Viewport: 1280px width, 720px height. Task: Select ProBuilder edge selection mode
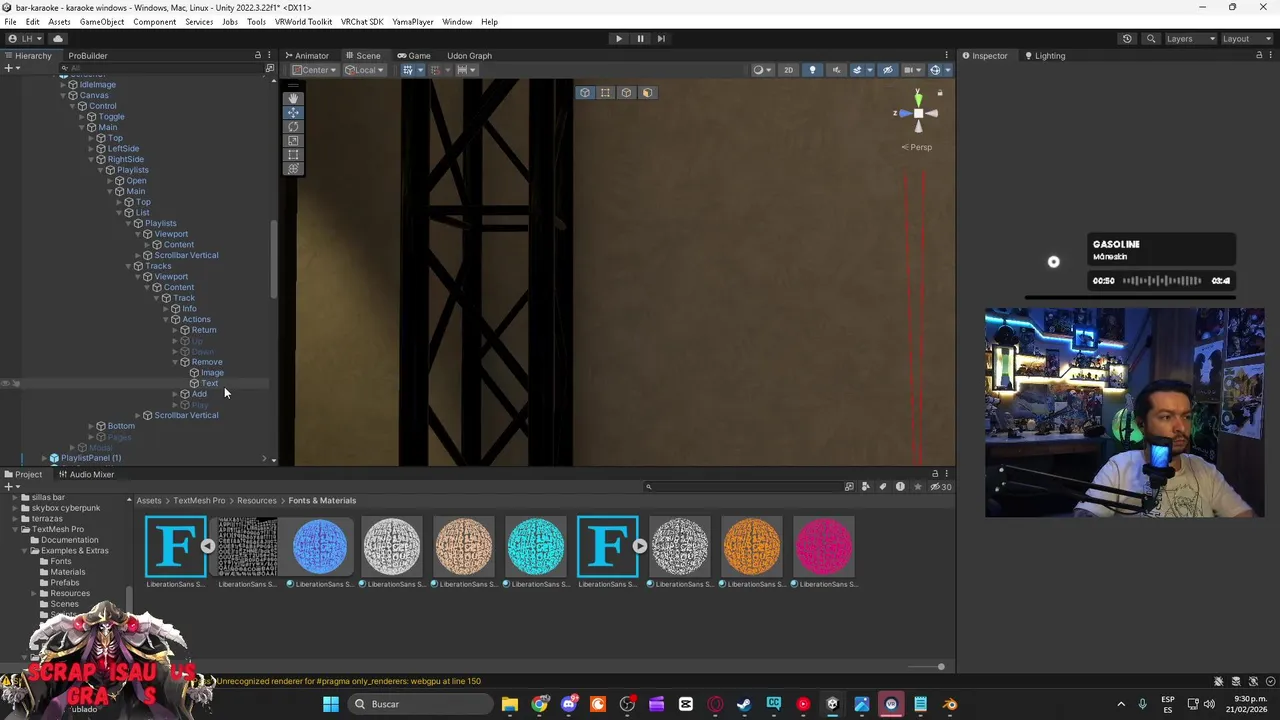(626, 93)
